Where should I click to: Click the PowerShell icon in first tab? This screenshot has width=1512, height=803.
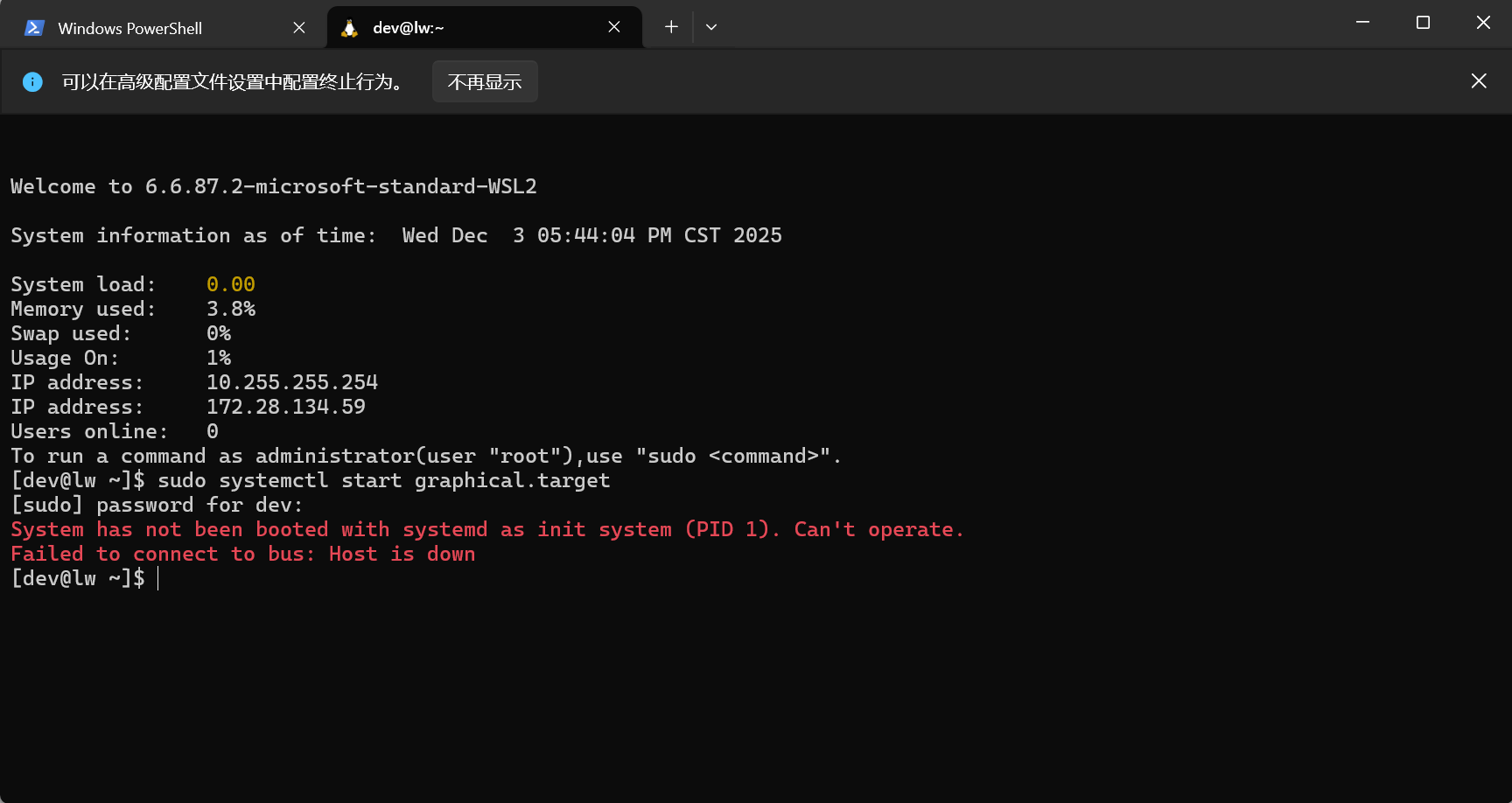[x=34, y=28]
